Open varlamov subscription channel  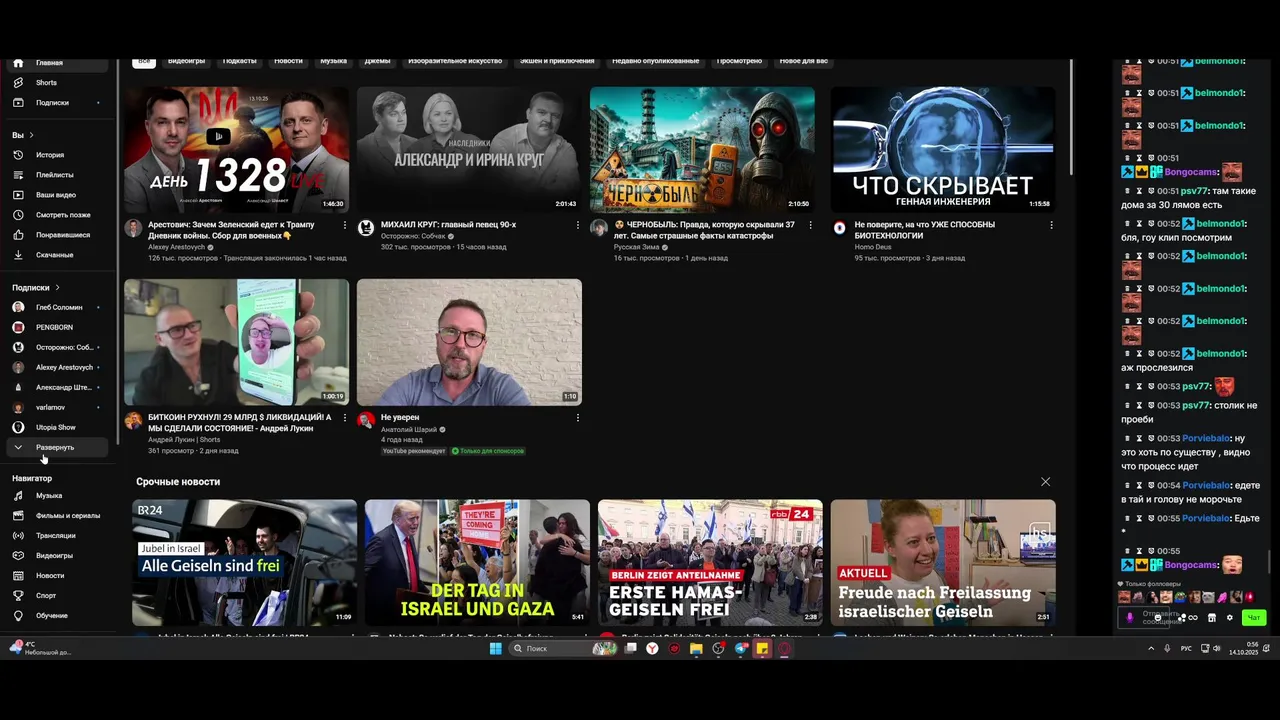pyautogui.click(x=57, y=407)
